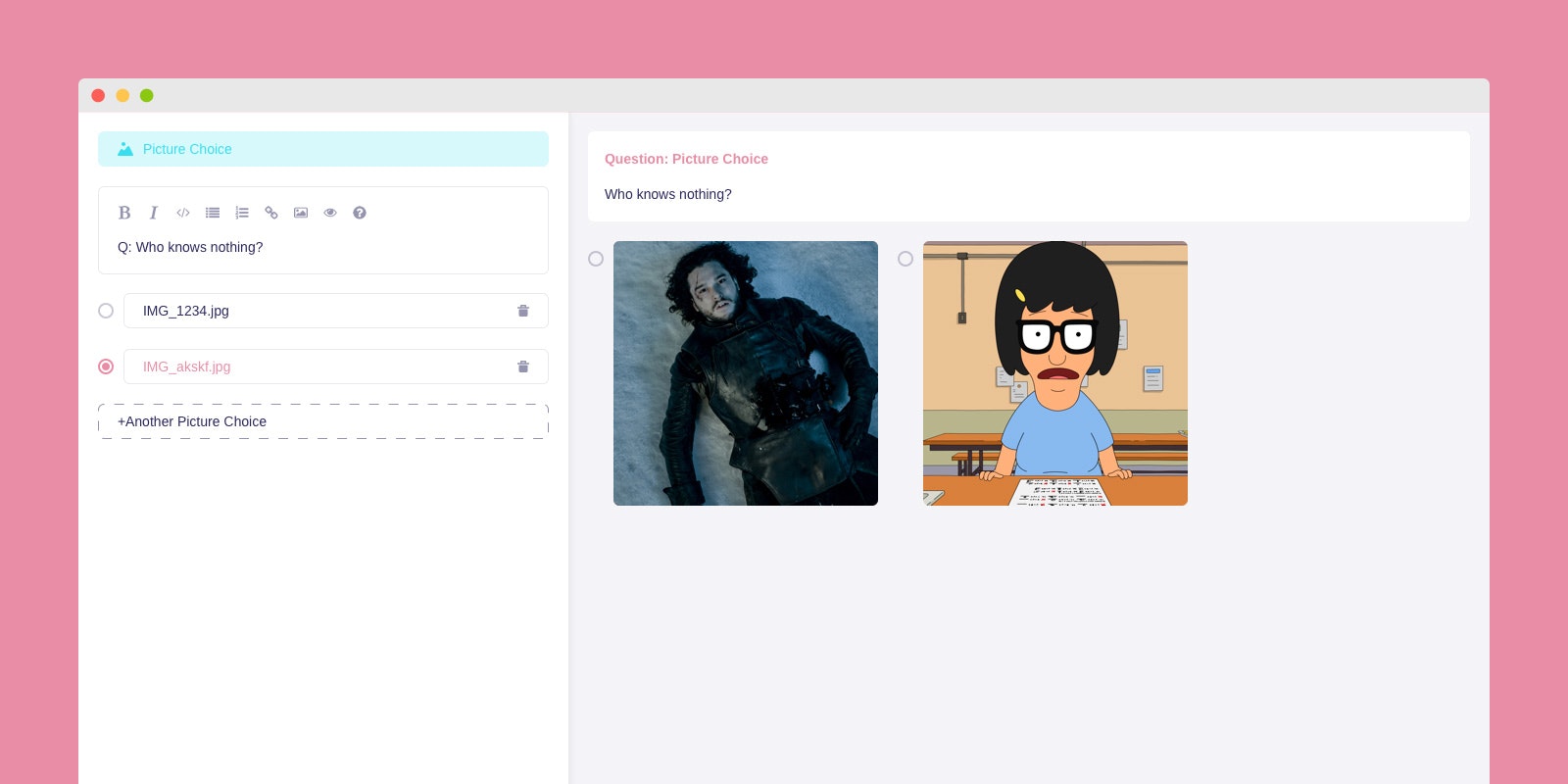Click the 'Question: Picture Choice' heading

[686, 159]
